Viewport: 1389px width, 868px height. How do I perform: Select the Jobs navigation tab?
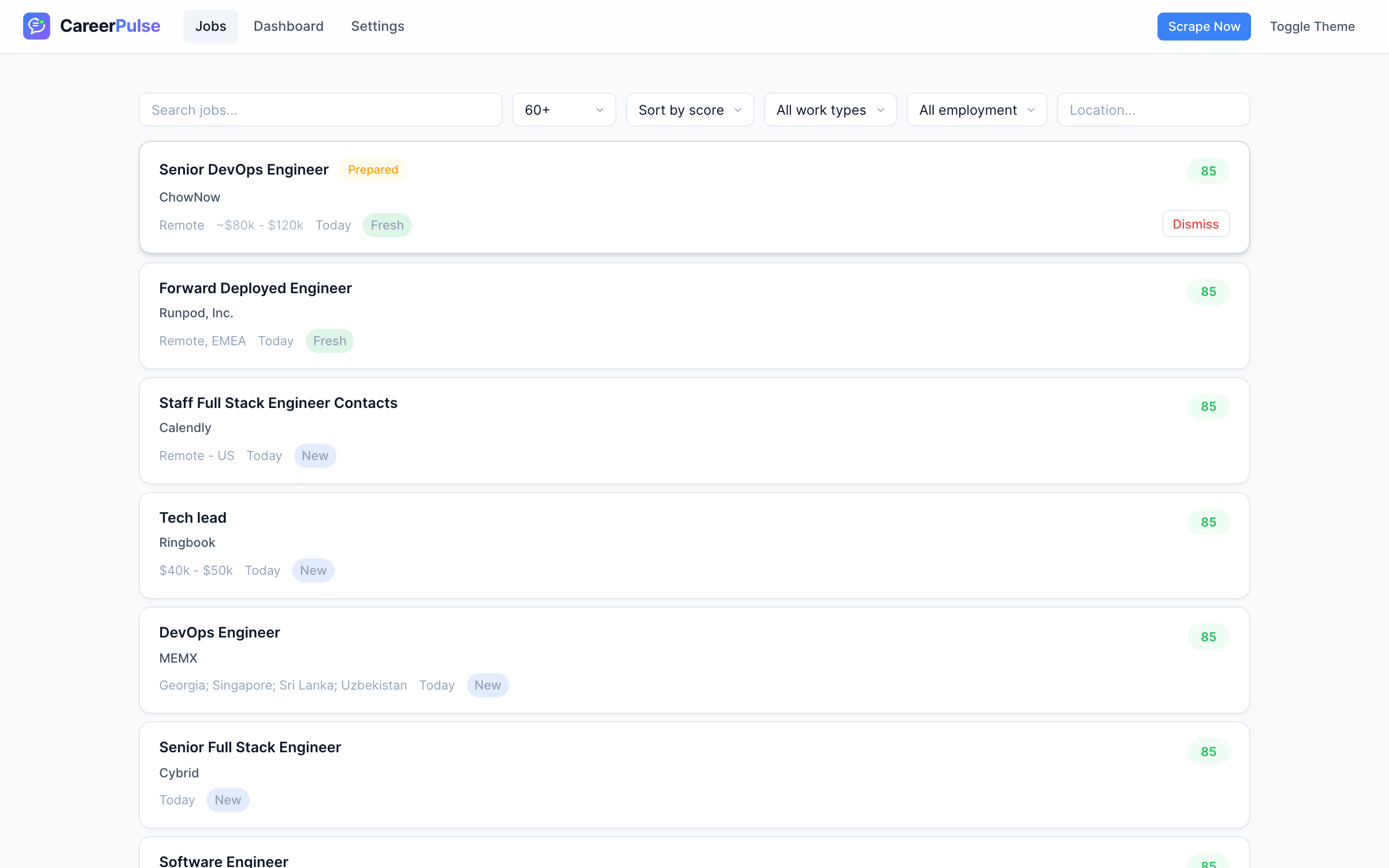coord(210,26)
